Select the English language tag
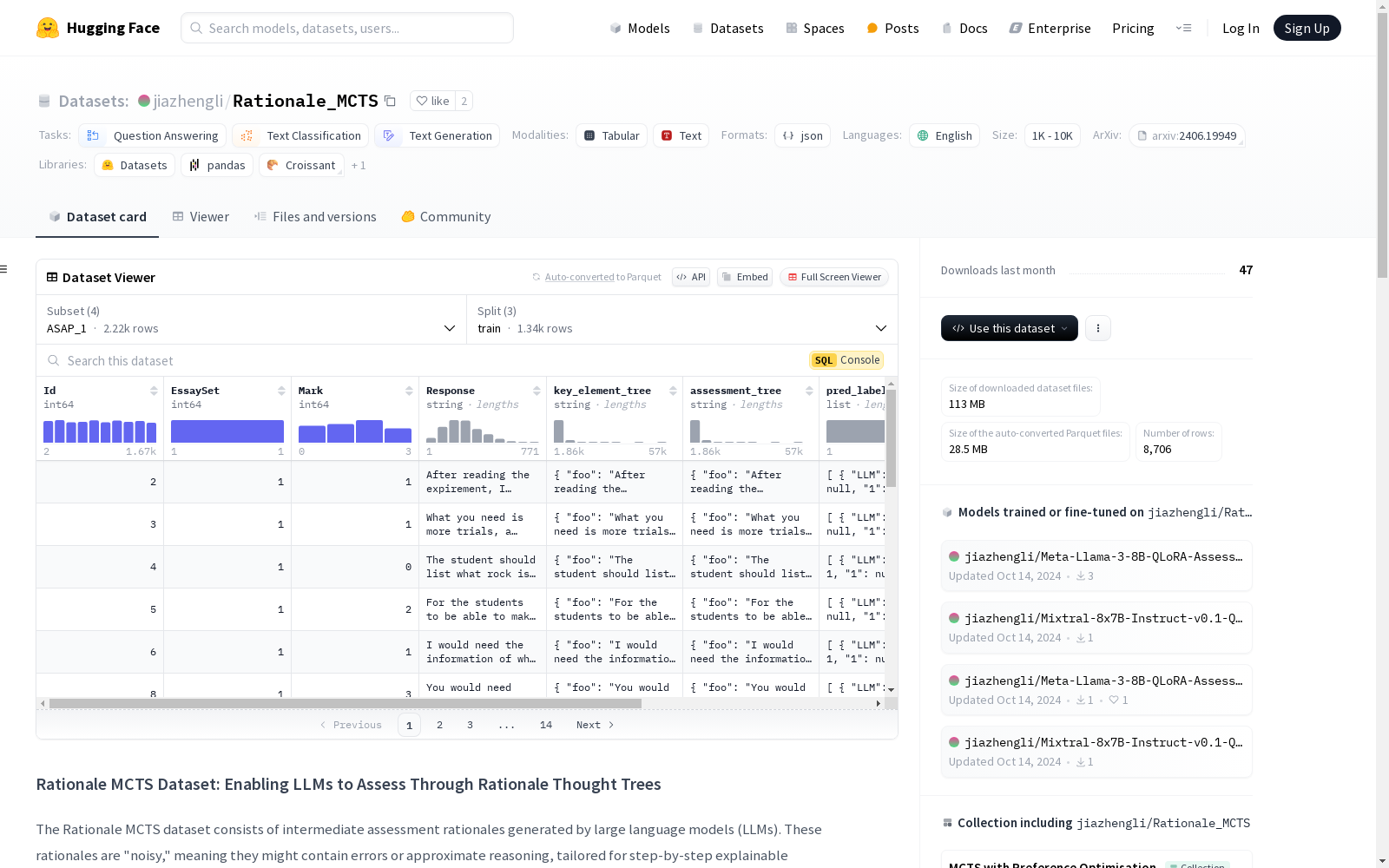Viewport: 1389px width, 868px height. (945, 135)
